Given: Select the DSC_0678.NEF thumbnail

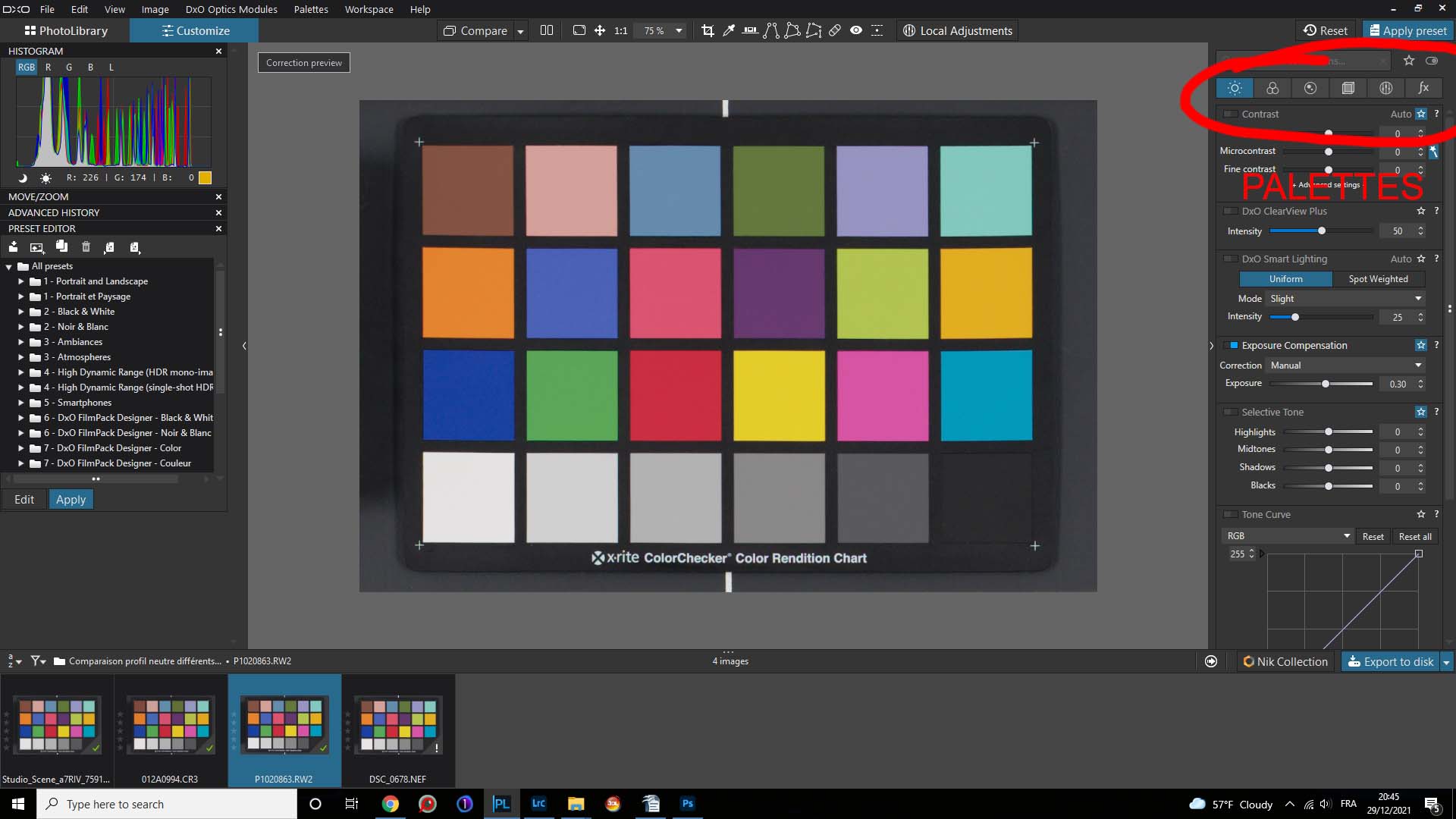Looking at the screenshot, I should point(397,724).
